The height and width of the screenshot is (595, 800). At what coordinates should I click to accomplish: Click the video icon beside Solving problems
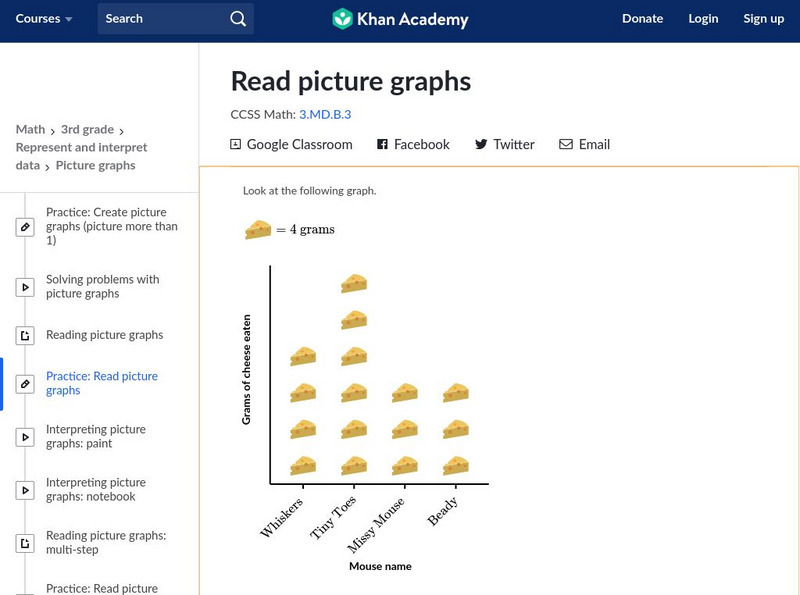pos(25,287)
